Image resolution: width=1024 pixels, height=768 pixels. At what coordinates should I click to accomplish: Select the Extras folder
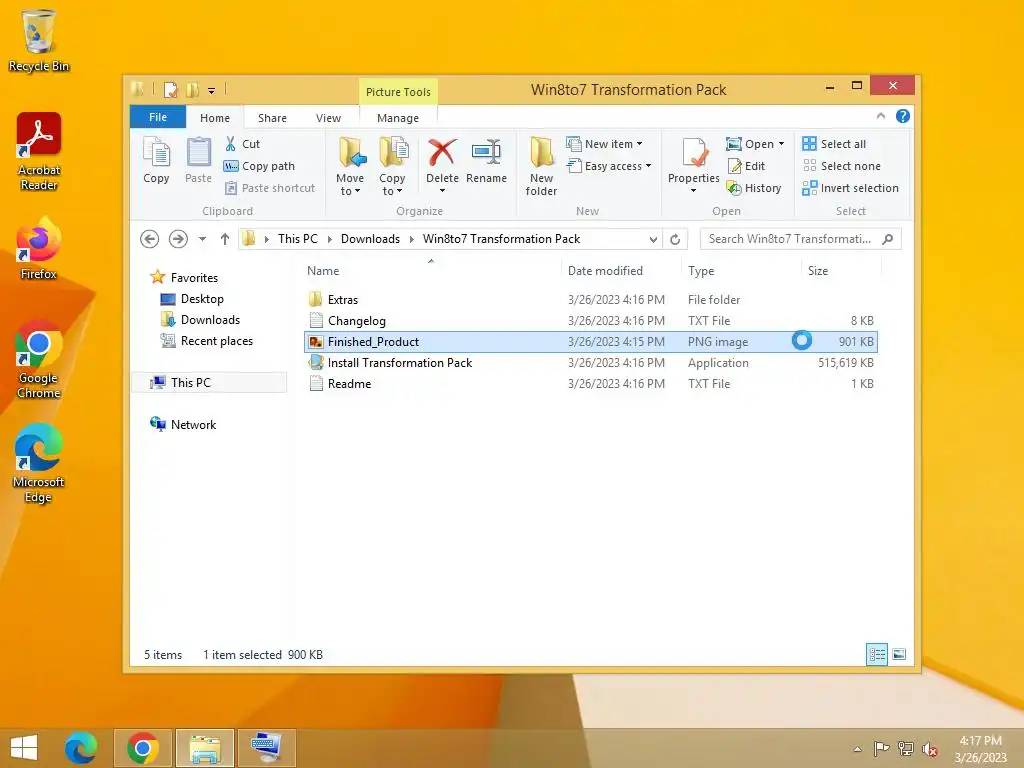pyautogui.click(x=590, y=300)
